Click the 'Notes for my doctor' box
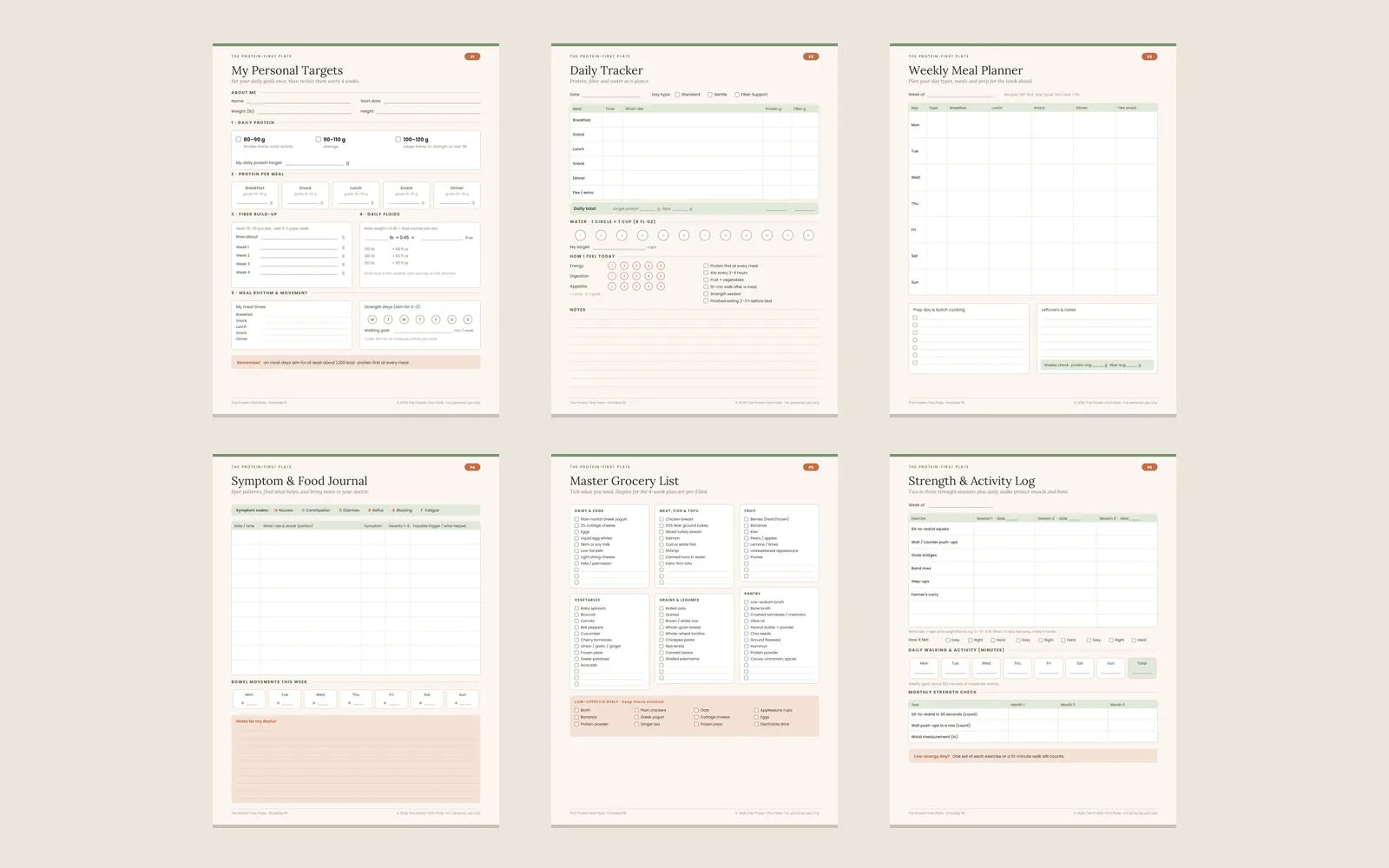The width and height of the screenshot is (1389, 868). click(356, 759)
